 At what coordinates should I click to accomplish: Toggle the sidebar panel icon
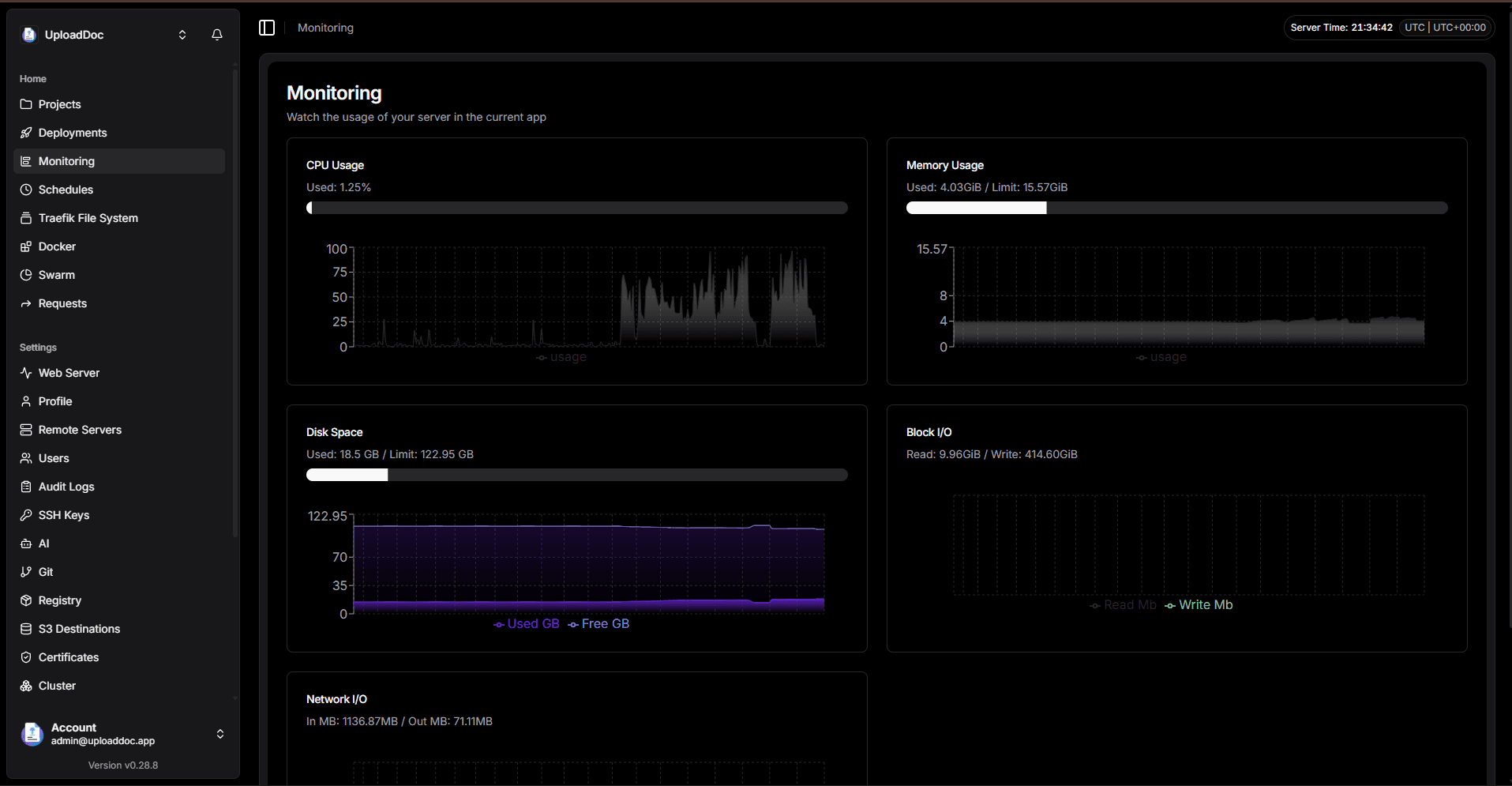pyautogui.click(x=267, y=28)
